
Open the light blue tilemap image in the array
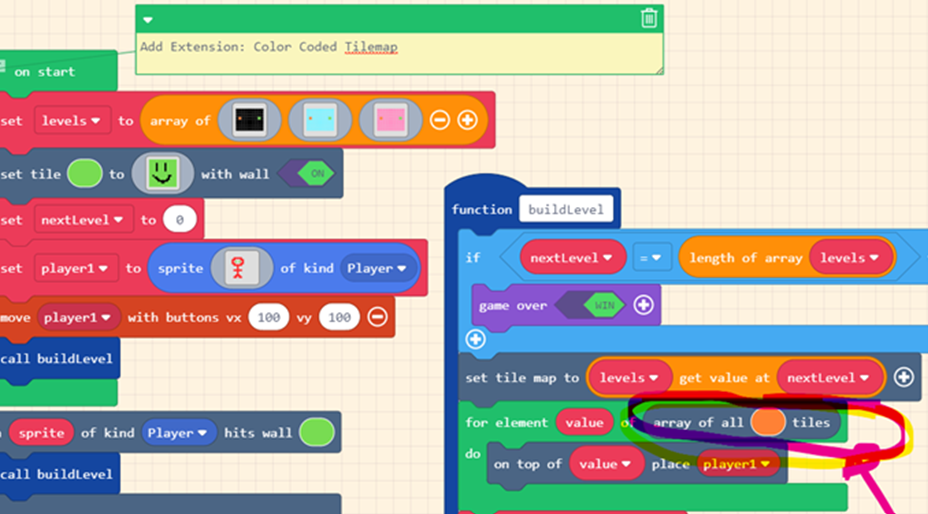click(320, 120)
